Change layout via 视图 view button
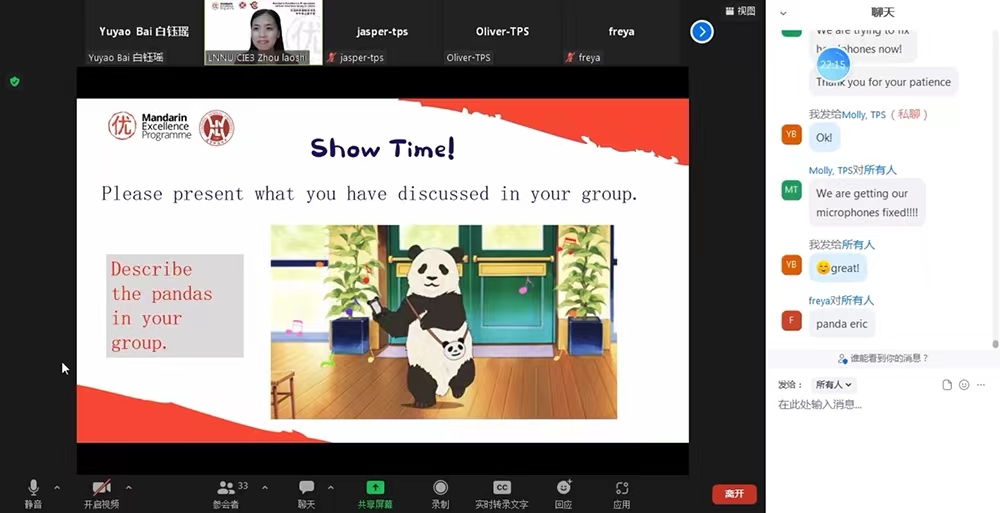The height and width of the screenshot is (513, 1000). pos(740,11)
